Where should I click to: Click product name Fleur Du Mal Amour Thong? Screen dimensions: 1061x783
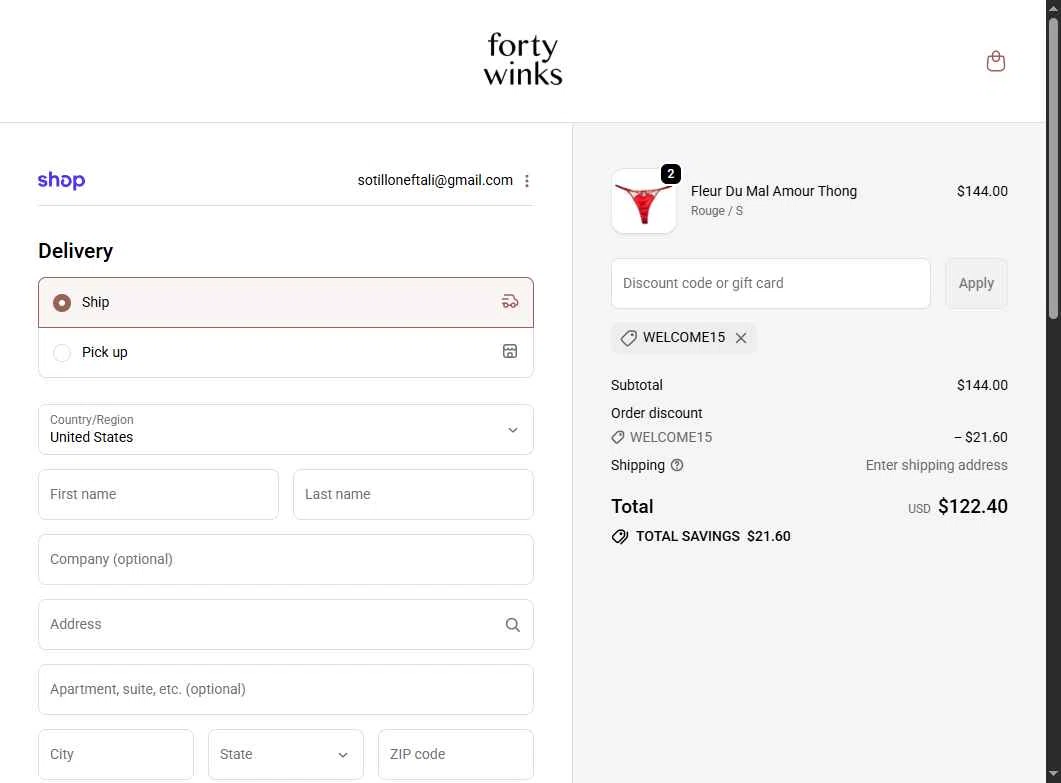point(773,192)
